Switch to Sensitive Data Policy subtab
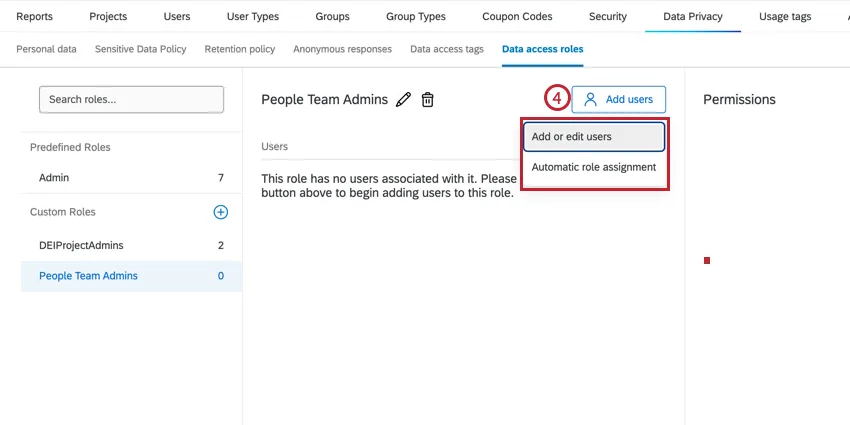 click(x=140, y=49)
